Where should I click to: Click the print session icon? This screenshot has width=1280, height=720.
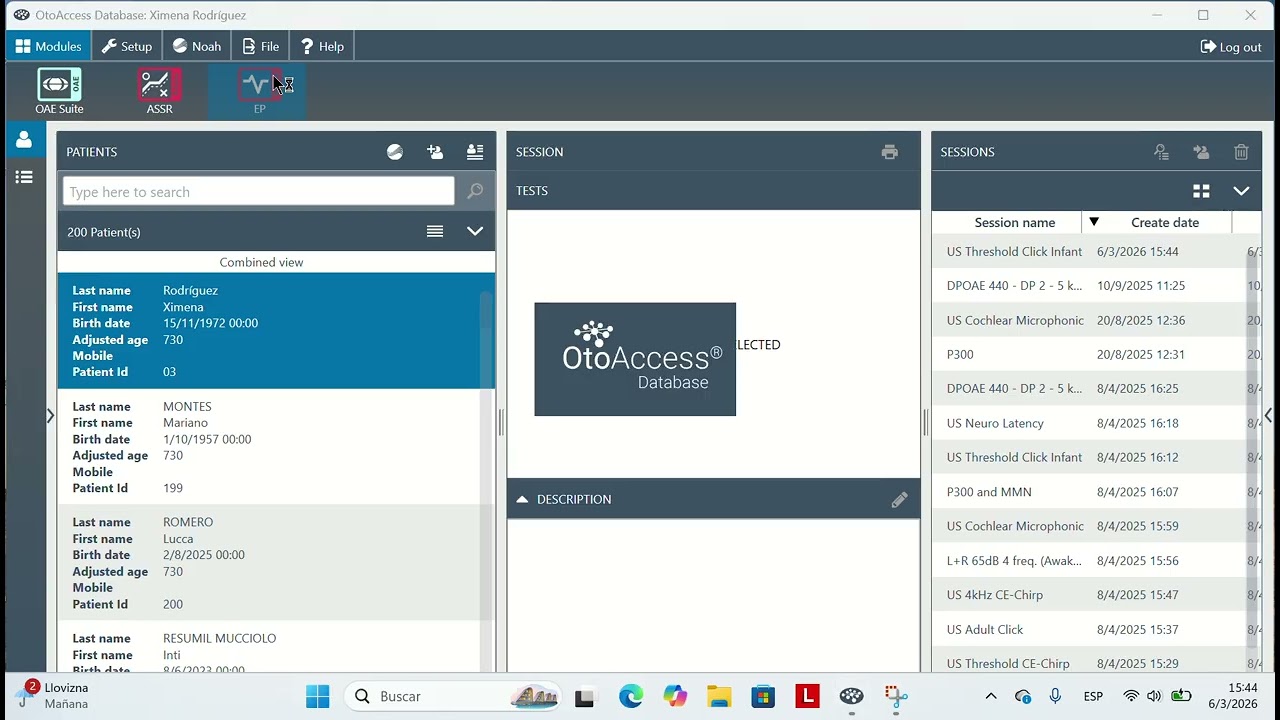coord(889,152)
